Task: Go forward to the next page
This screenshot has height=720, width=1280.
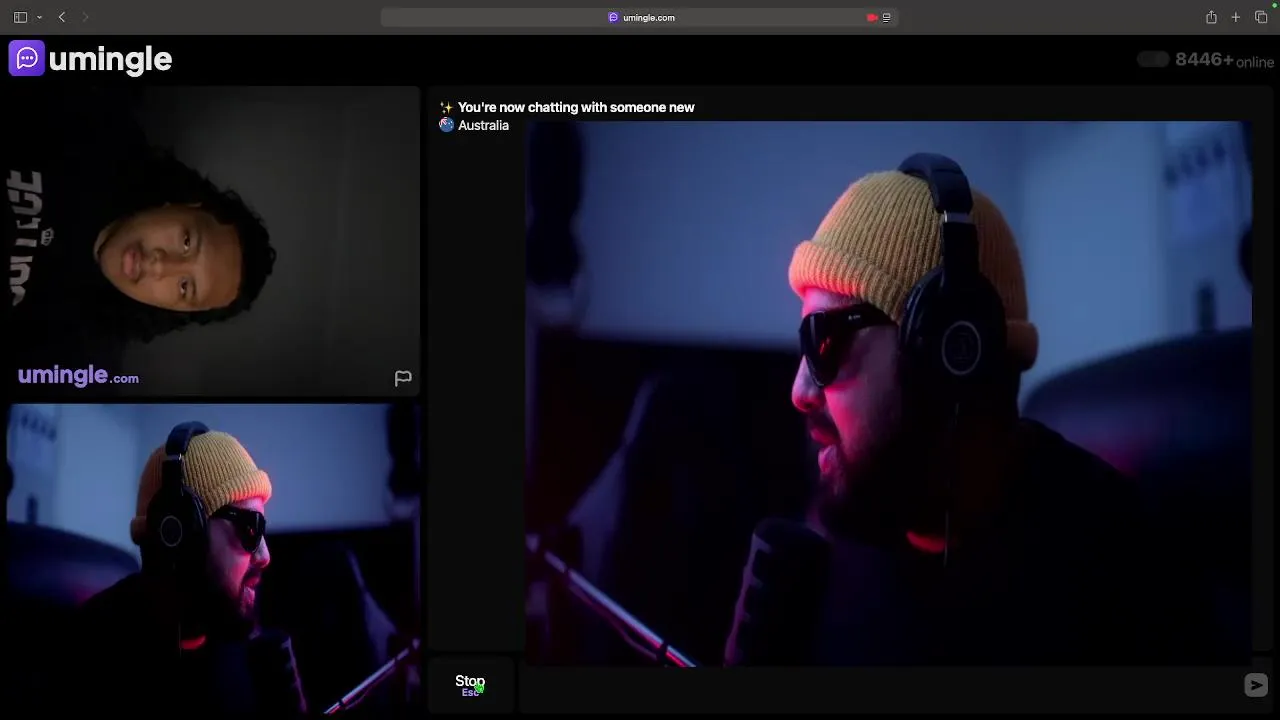Action: (85, 17)
